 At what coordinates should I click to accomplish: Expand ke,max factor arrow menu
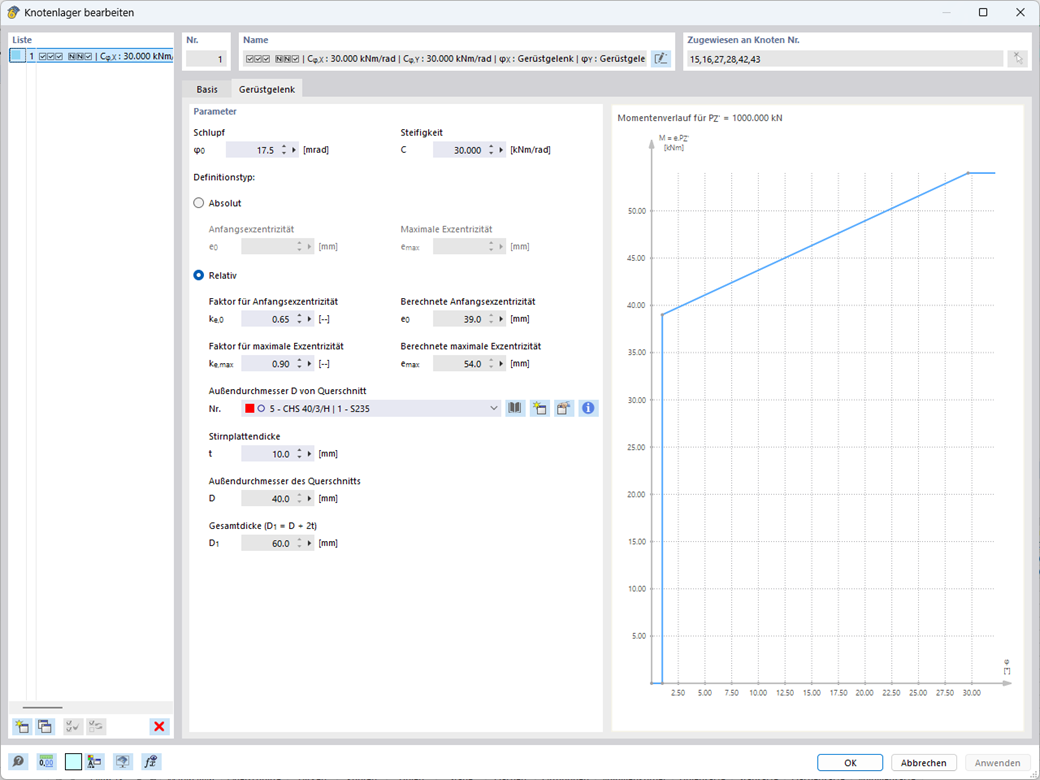click(x=310, y=363)
